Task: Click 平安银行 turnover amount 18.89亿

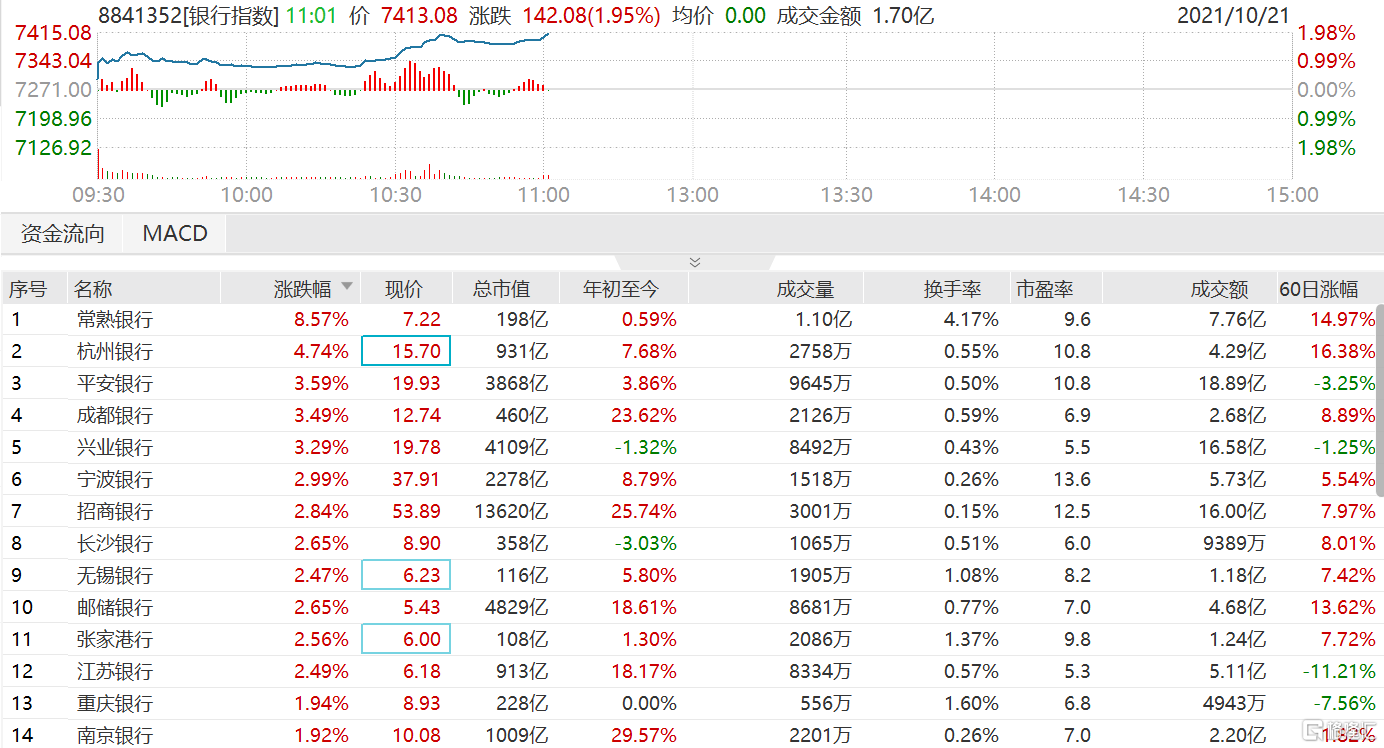Action: (x=1232, y=384)
